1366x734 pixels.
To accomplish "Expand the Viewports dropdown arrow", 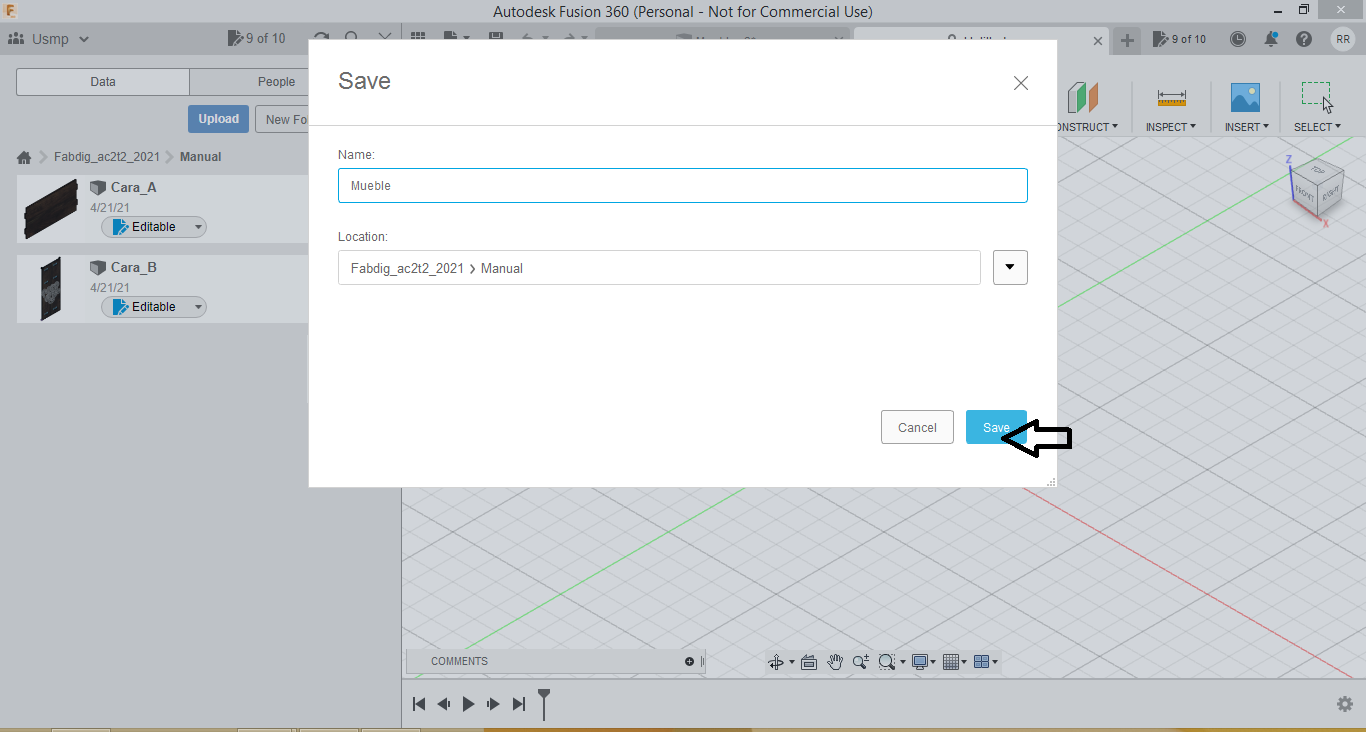I will click(995, 662).
